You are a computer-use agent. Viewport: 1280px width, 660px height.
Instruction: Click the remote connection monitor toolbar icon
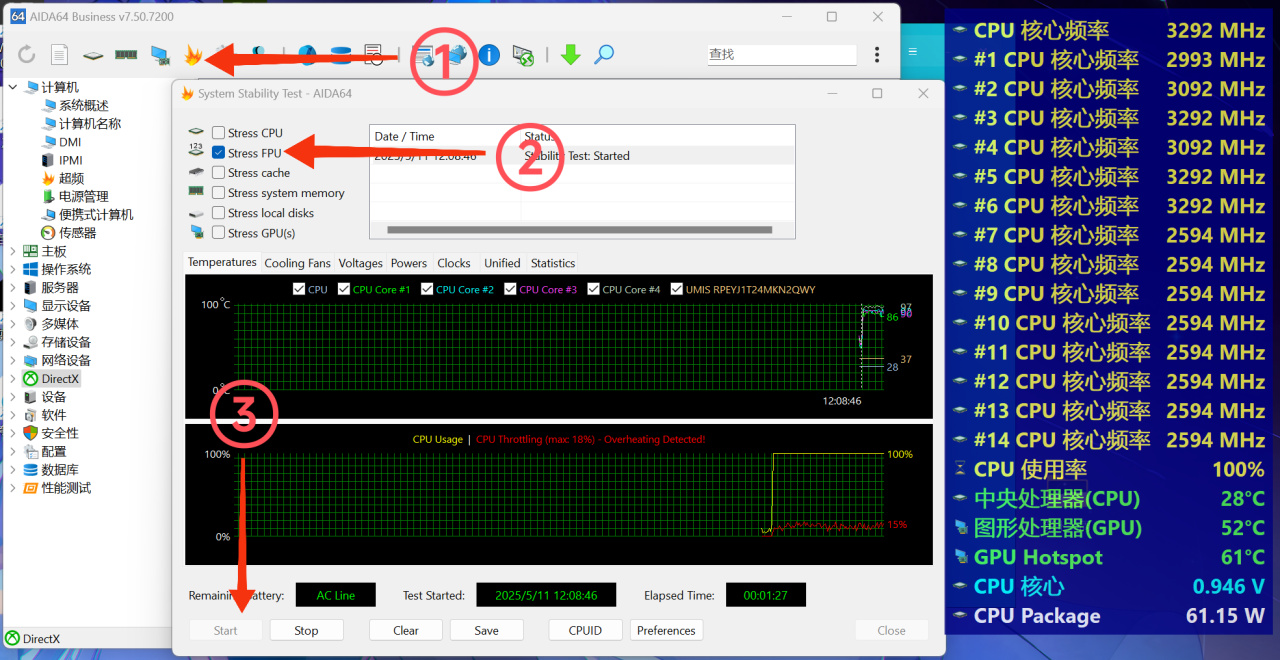522,55
